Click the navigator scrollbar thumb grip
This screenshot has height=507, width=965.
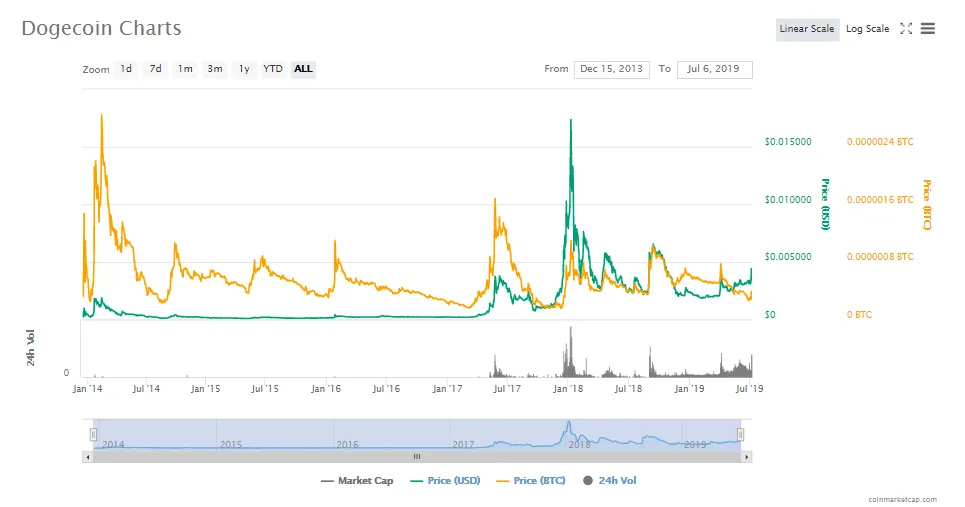(417, 457)
